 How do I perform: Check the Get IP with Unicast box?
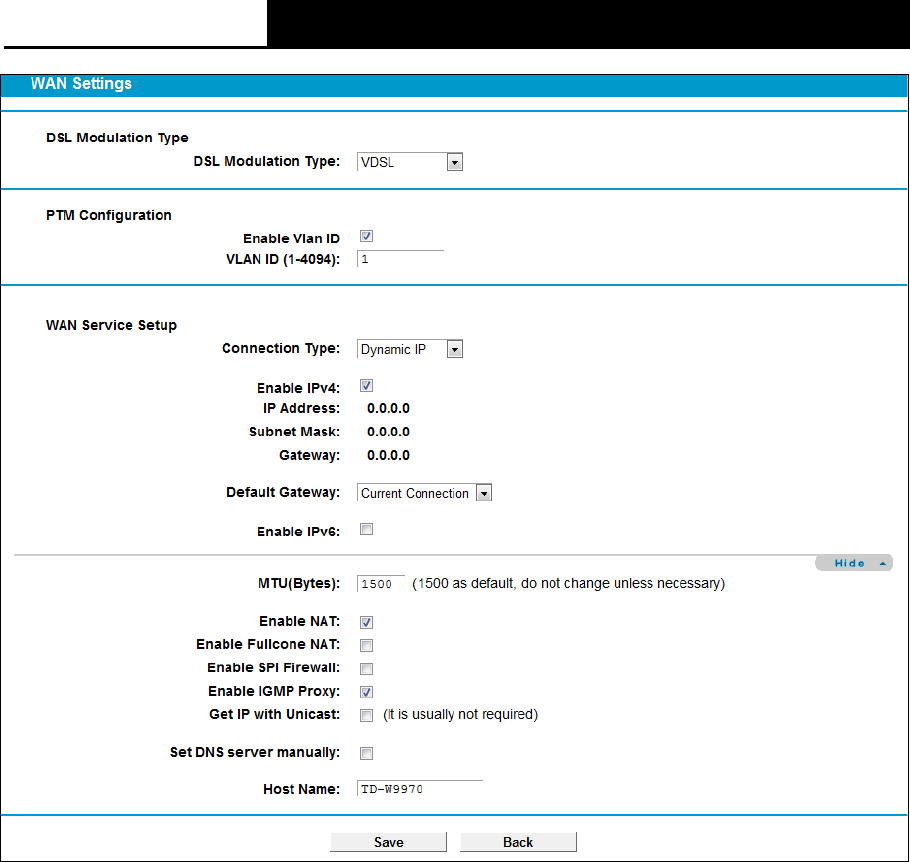pos(366,715)
